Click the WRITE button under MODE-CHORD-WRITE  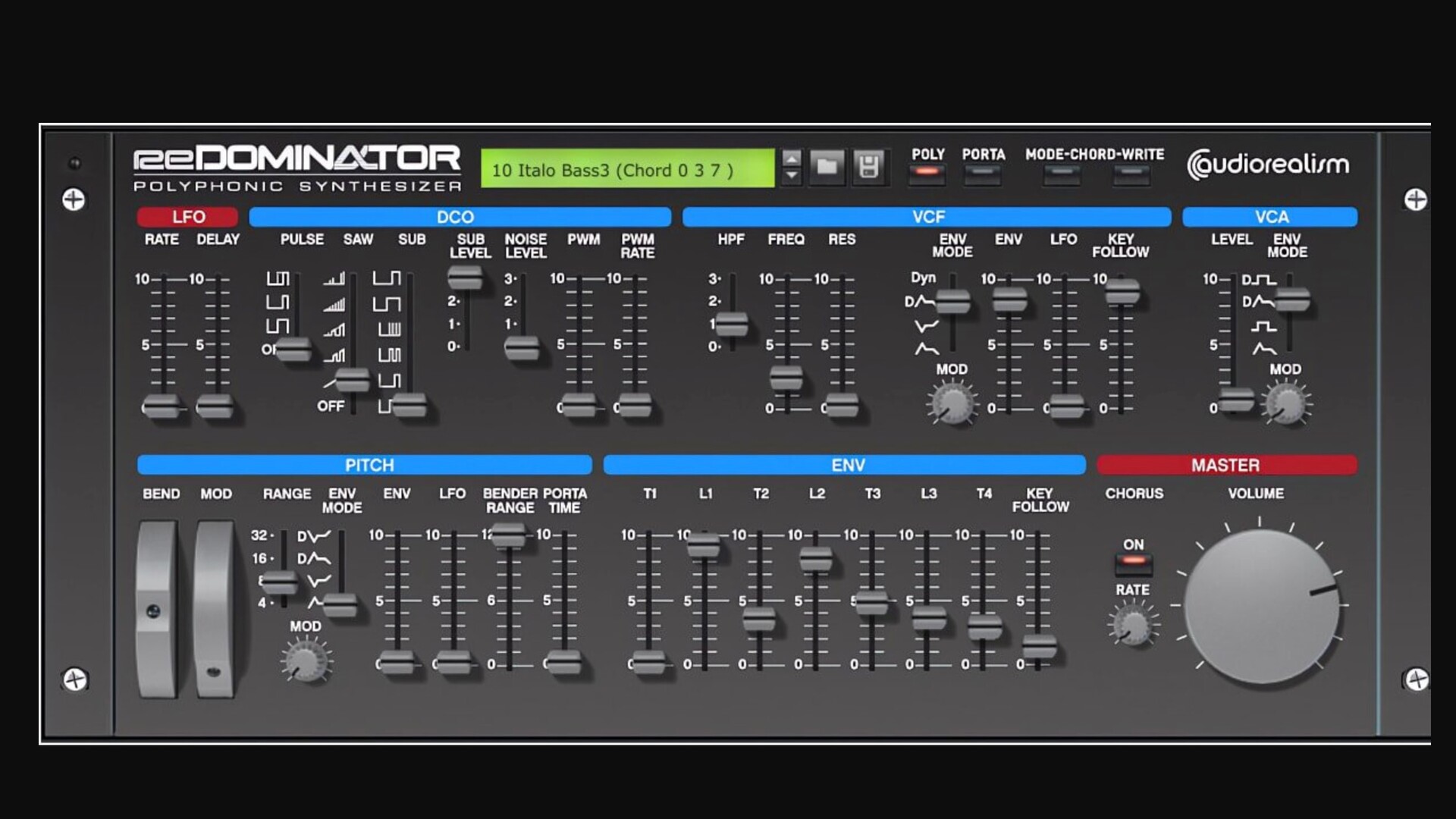pos(1129,175)
